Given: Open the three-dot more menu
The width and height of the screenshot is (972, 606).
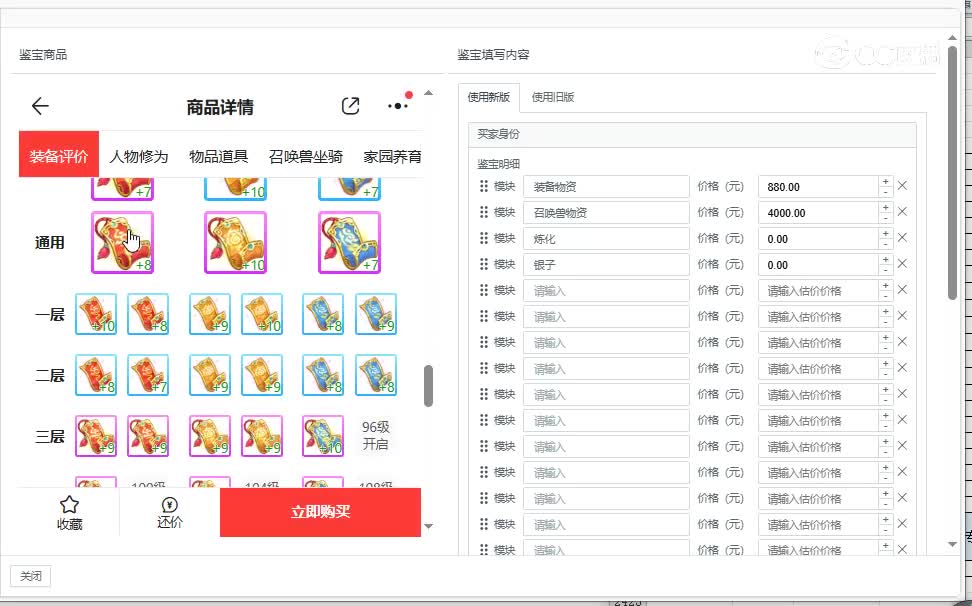Looking at the screenshot, I should pos(399,105).
